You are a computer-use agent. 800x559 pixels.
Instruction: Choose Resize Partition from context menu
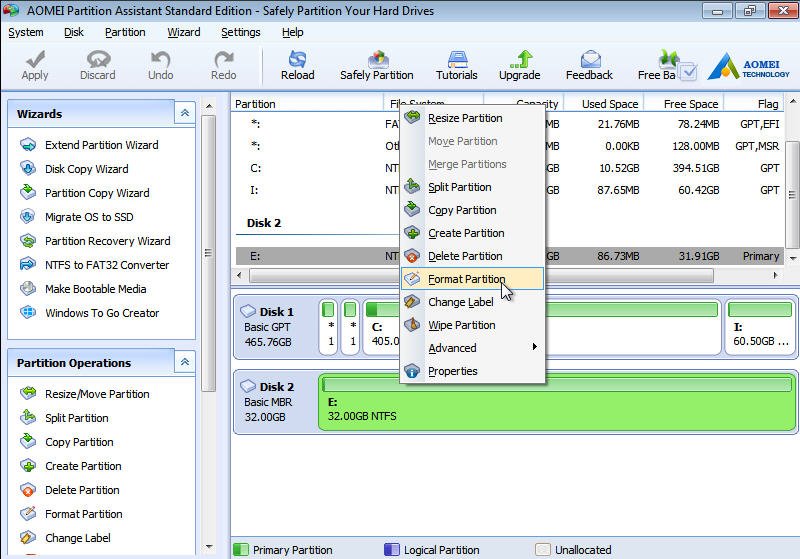click(472, 118)
